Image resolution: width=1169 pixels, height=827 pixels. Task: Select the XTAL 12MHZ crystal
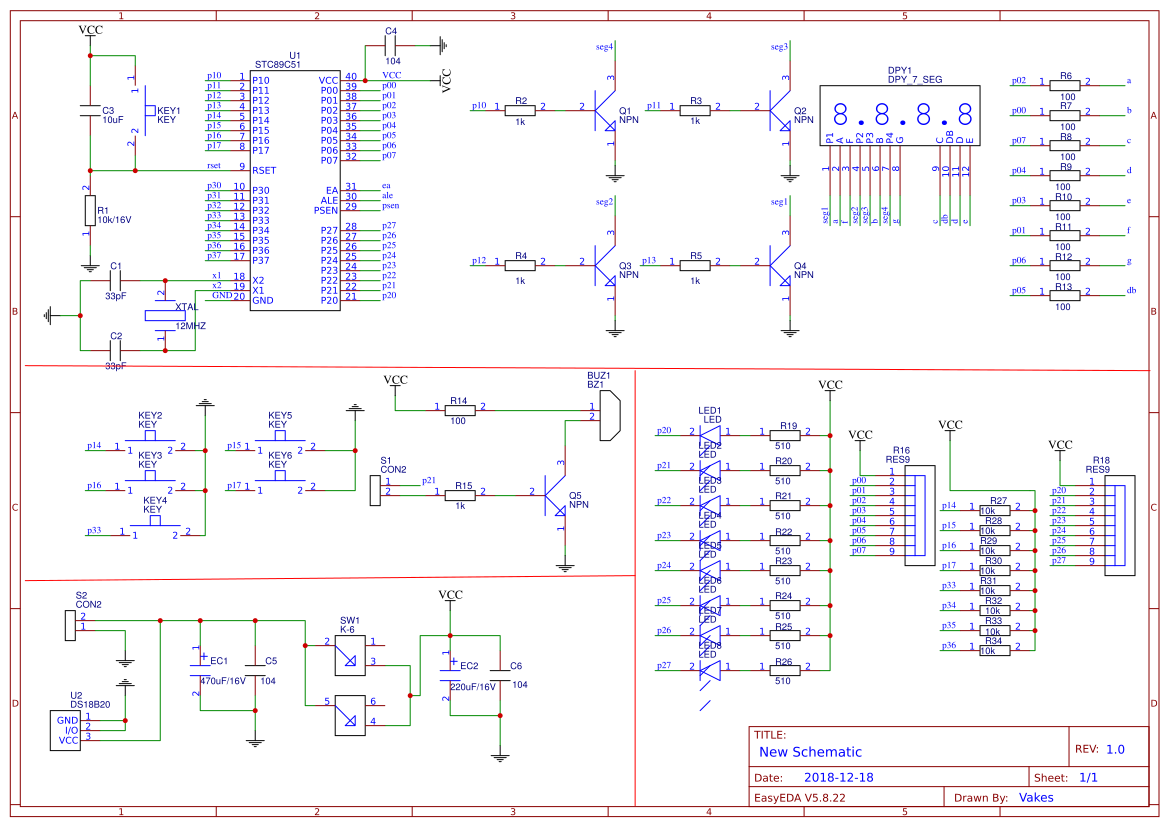click(x=164, y=315)
